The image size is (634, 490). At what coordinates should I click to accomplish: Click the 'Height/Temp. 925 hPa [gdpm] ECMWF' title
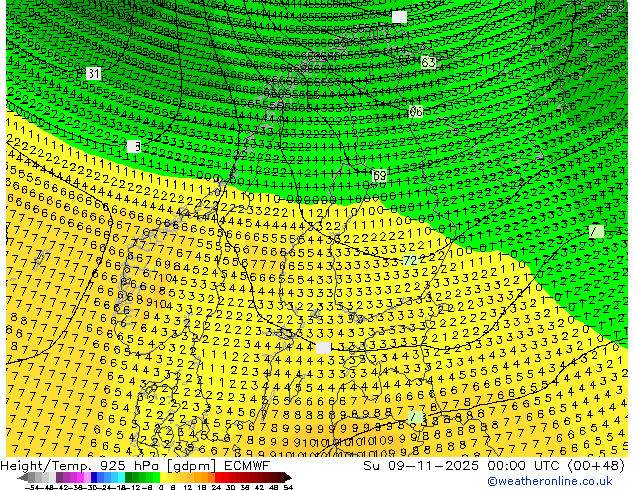click(x=135, y=466)
